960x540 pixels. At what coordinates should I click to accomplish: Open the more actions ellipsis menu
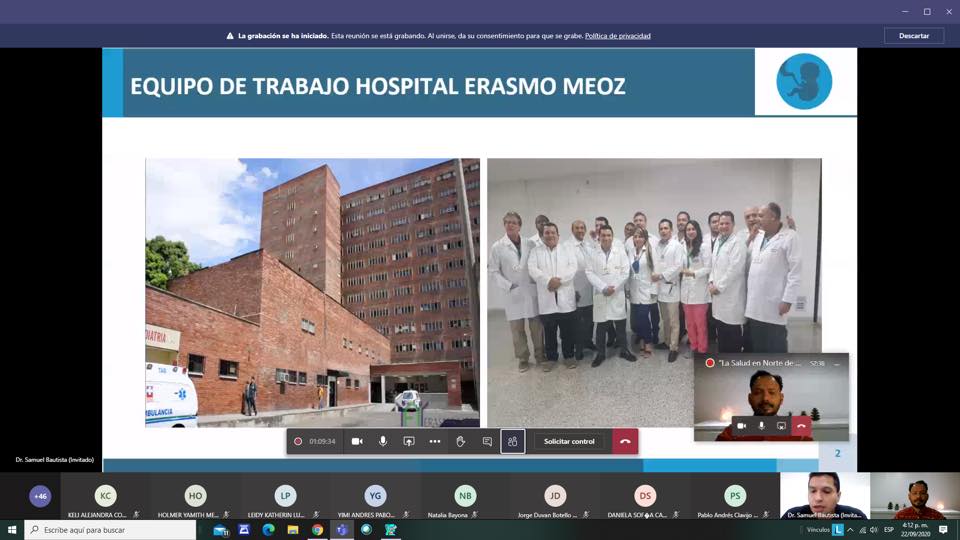(435, 441)
